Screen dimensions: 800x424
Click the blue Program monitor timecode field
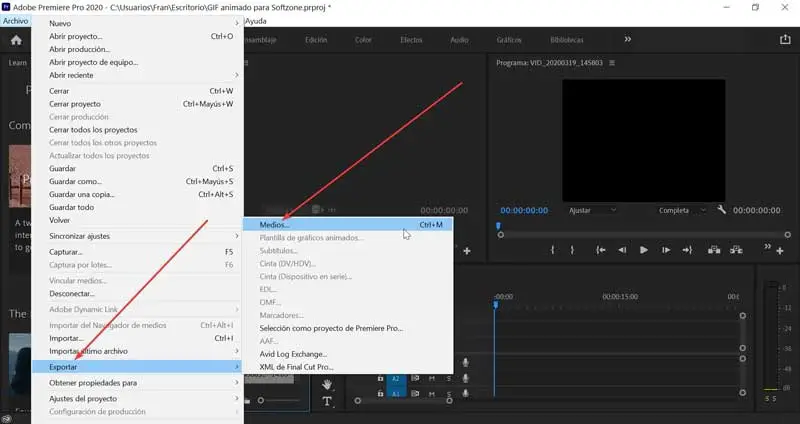click(524, 210)
